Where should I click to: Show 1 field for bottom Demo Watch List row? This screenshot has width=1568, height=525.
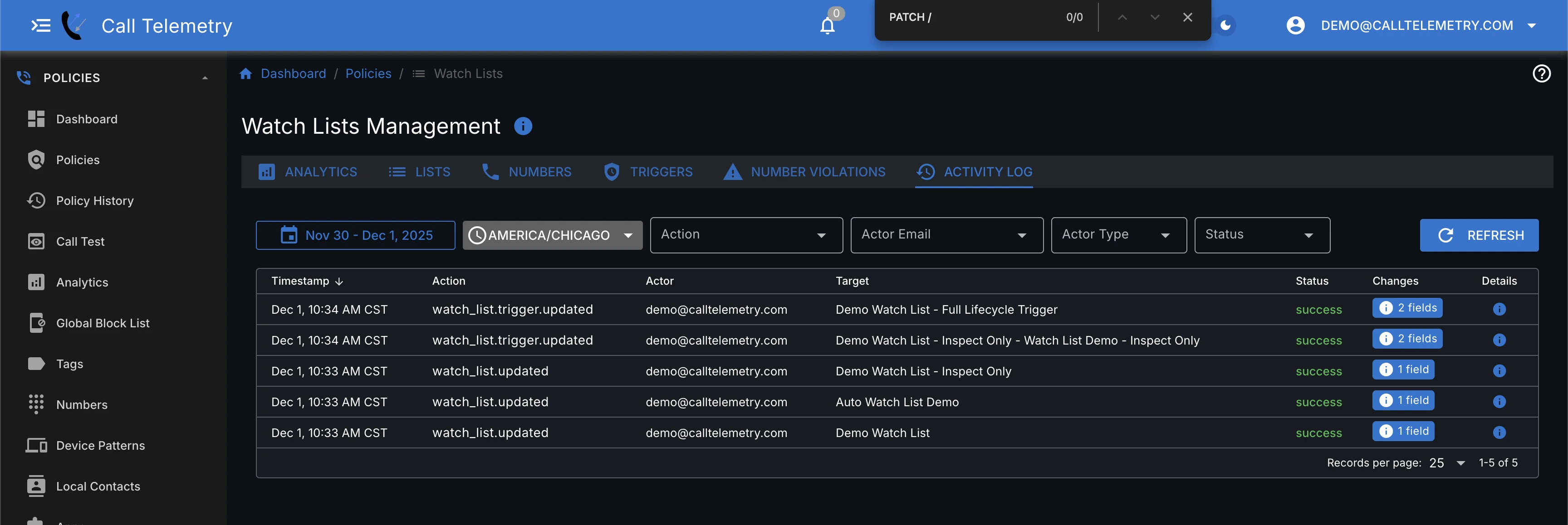[1403, 431]
